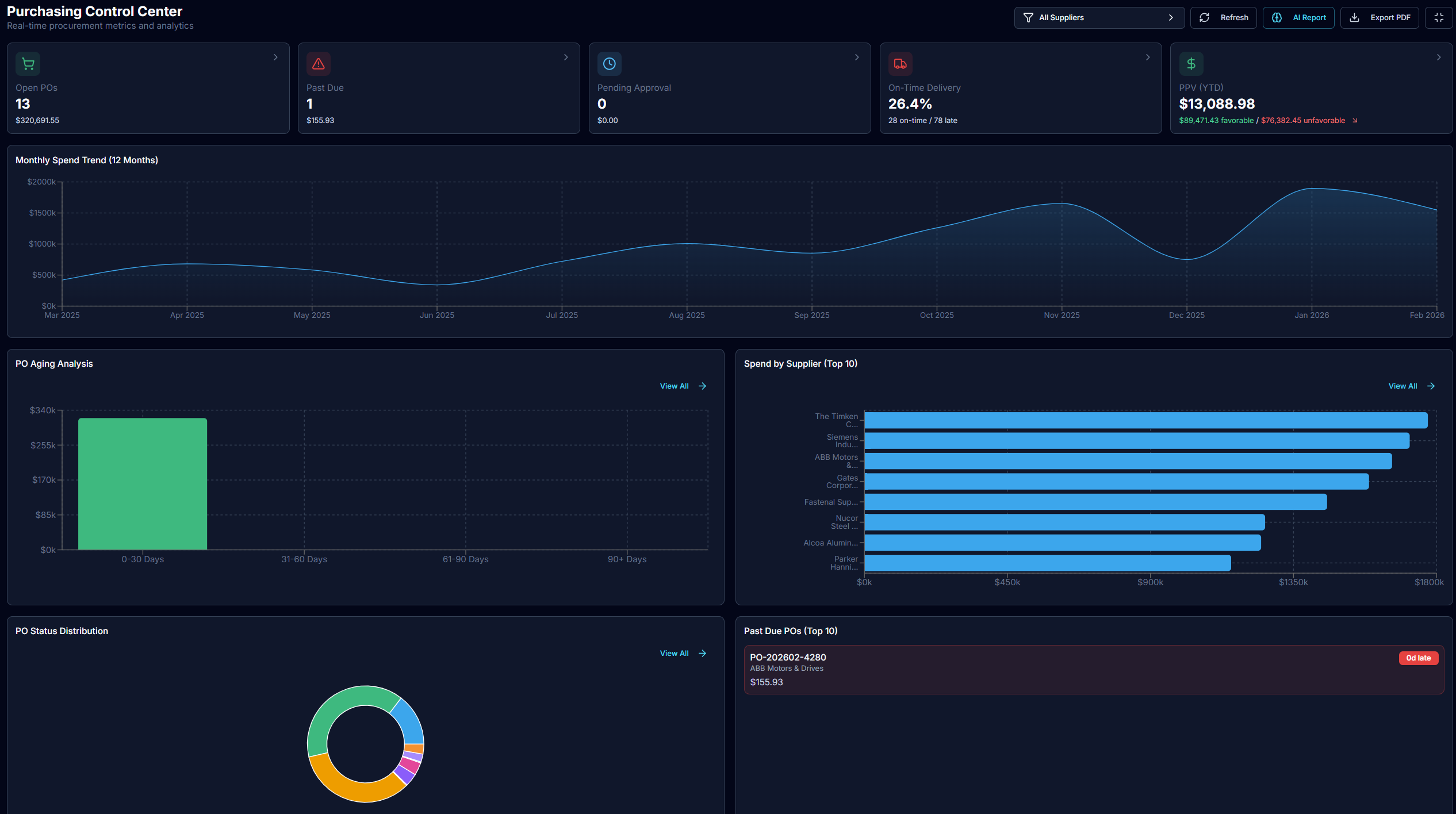Click the unfavorable trend arrow icon
The height and width of the screenshot is (814, 1456).
(x=1355, y=120)
